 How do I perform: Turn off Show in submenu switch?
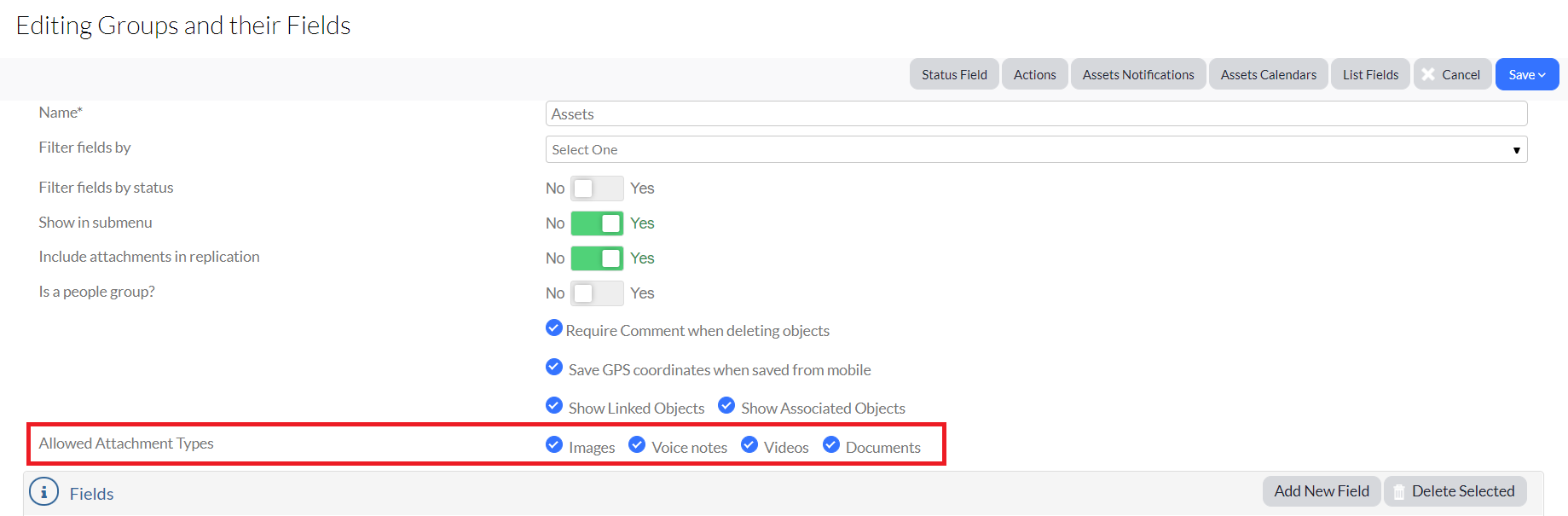tap(596, 223)
